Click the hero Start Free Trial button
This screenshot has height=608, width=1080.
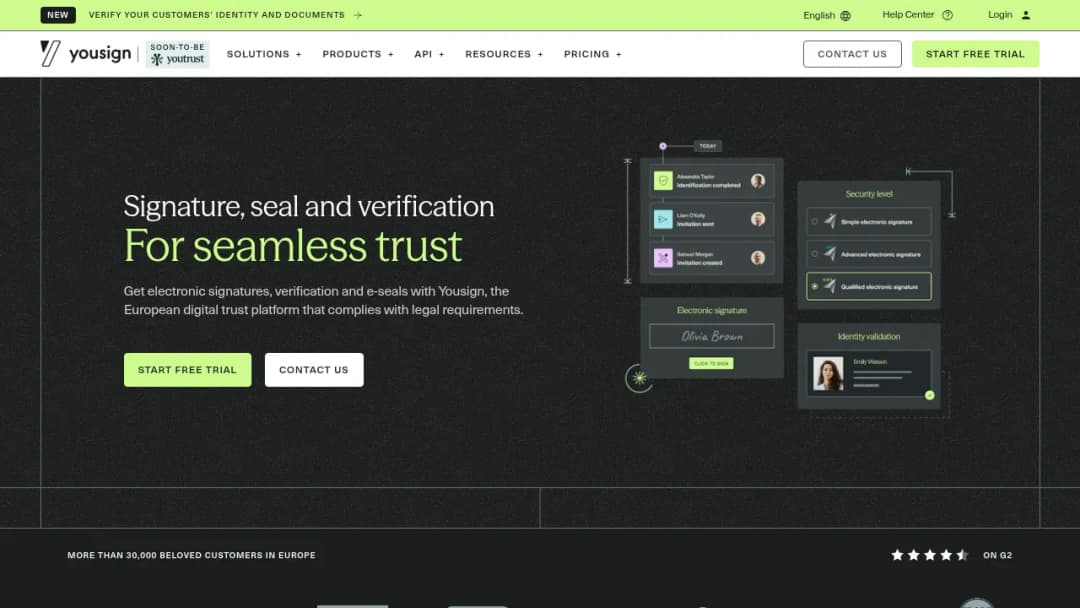(187, 370)
